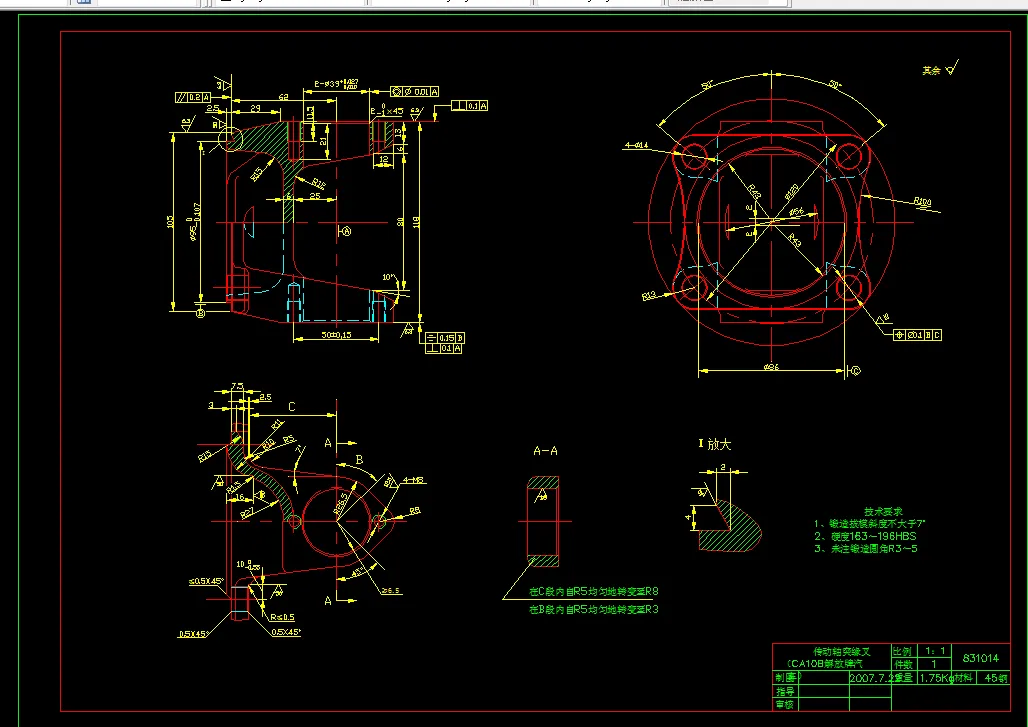Click the 1:1 scale value cell
The image size is (1028, 727).
[935, 651]
